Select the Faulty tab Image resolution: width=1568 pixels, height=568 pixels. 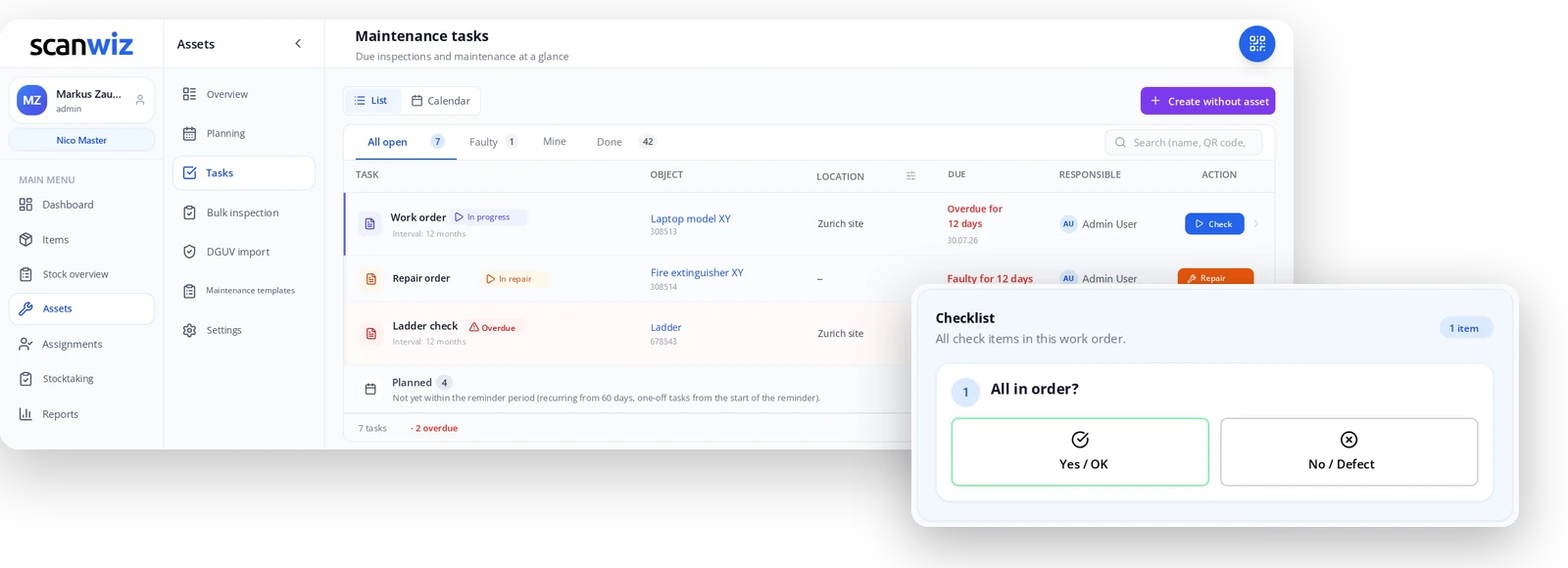(493, 142)
